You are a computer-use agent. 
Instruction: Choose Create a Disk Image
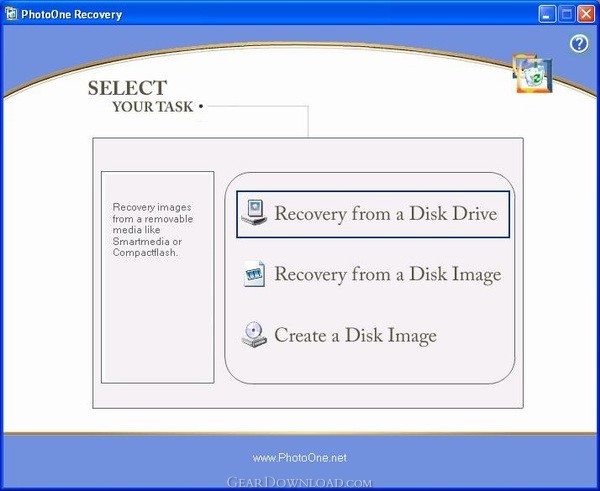[x=355, y=336]
